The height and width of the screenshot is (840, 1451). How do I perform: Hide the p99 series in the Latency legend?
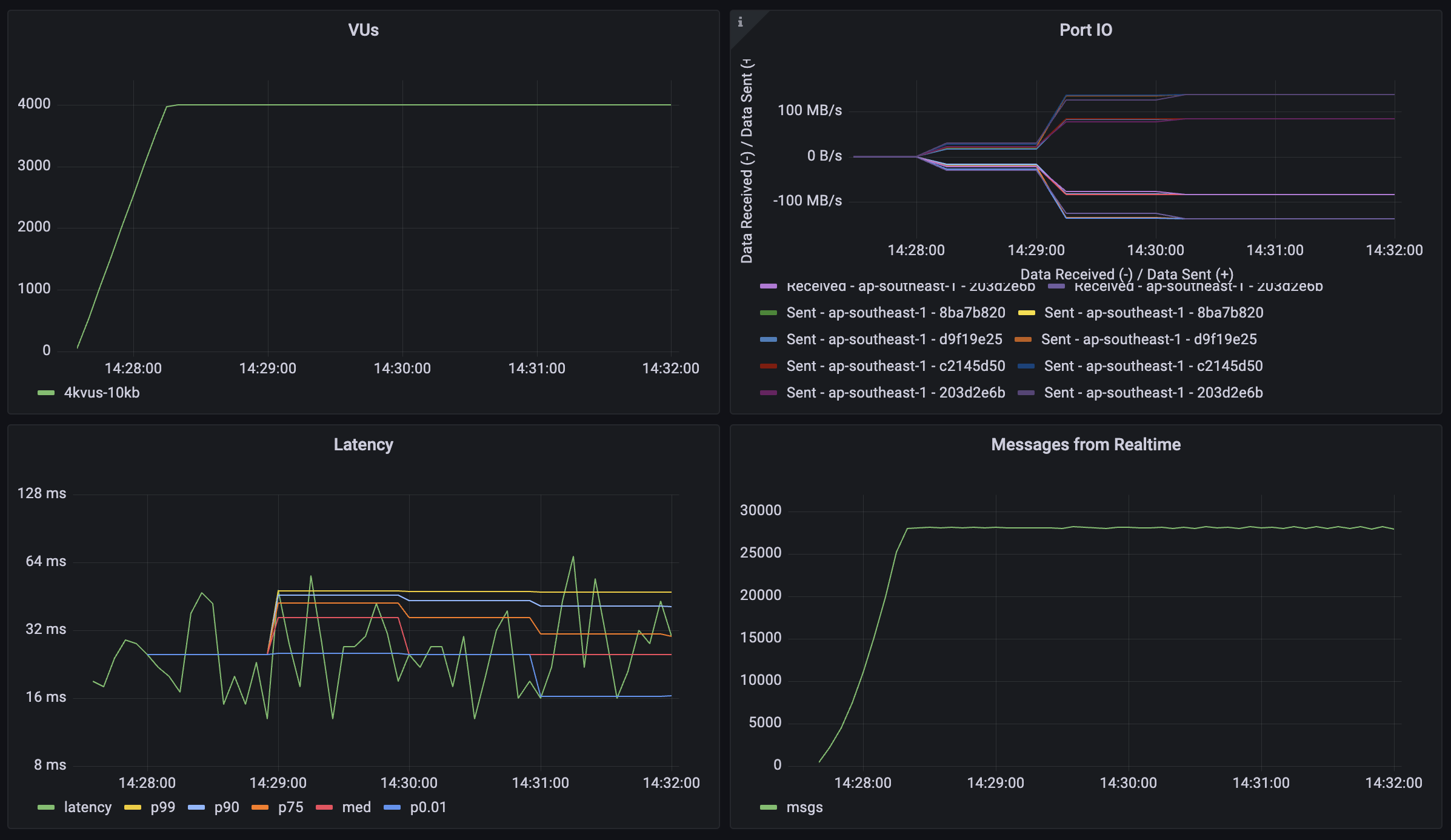(x=162, y=807)
